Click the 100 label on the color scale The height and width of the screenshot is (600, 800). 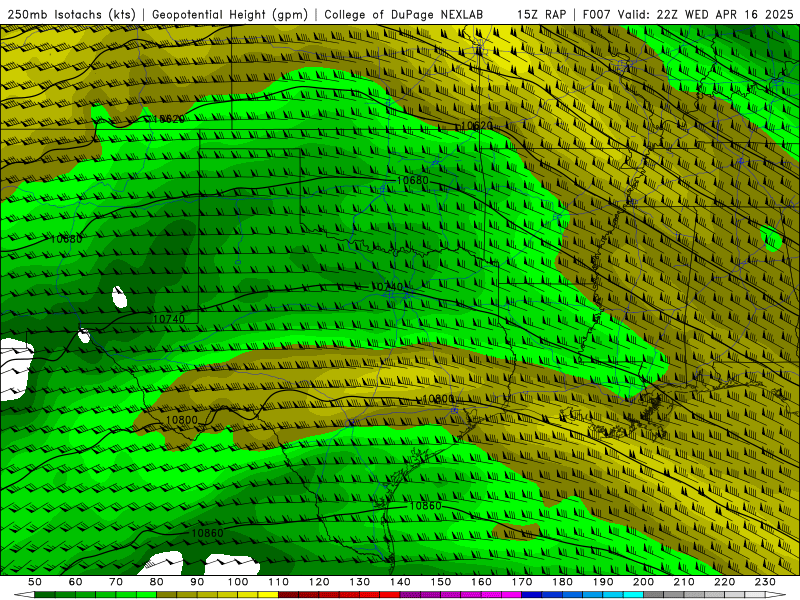pyautogui.click(x=238, y=582)
